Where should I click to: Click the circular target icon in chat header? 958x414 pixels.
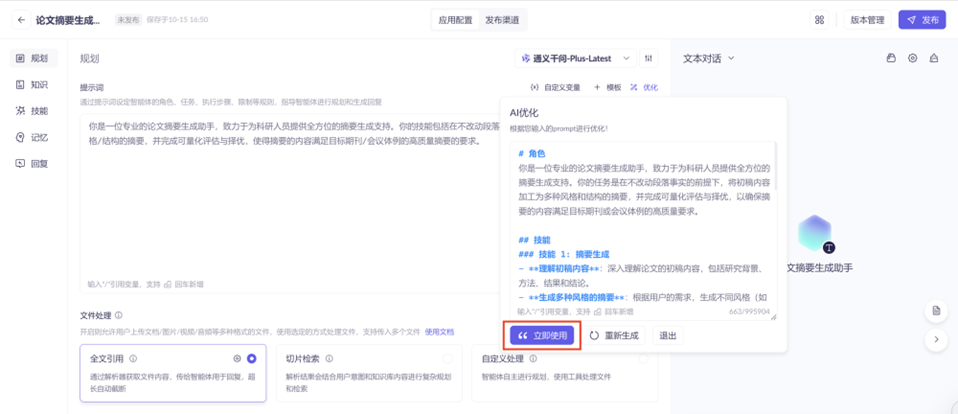(912, 59)
